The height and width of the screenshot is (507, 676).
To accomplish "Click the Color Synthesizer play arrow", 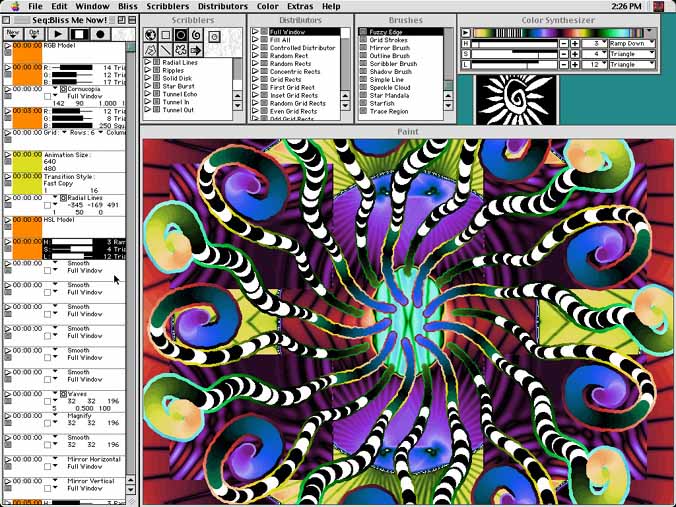I will pos(466,33).
